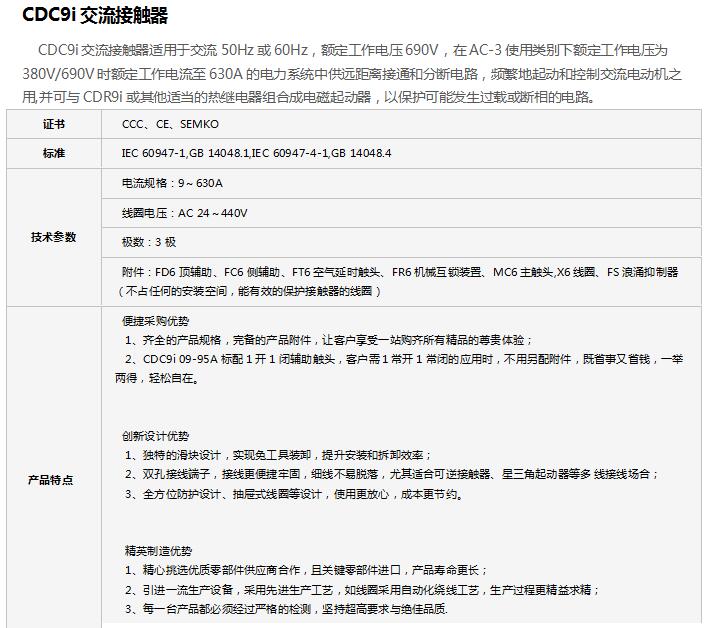Click the line "1、精心挑选优质零部件供应商合作"
The image size is (705, 628).
(x=306, y=570)
